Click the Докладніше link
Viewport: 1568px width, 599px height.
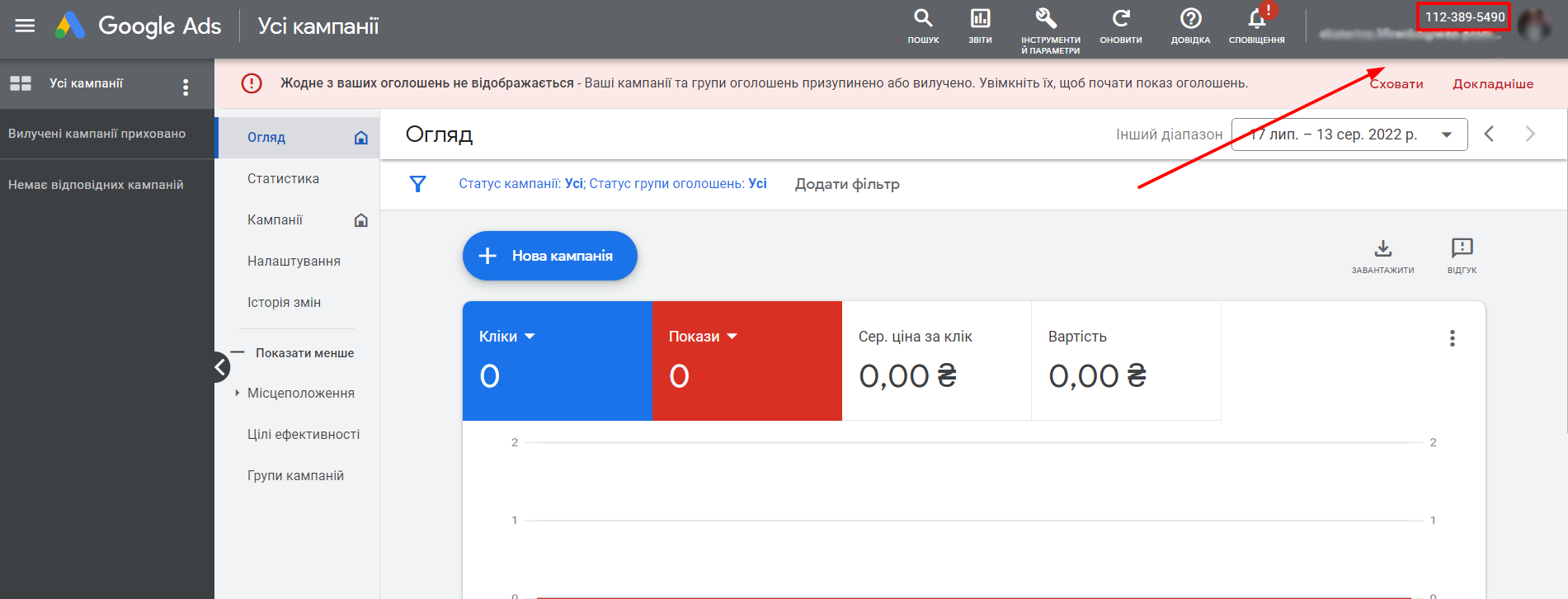coord(1493,84)
